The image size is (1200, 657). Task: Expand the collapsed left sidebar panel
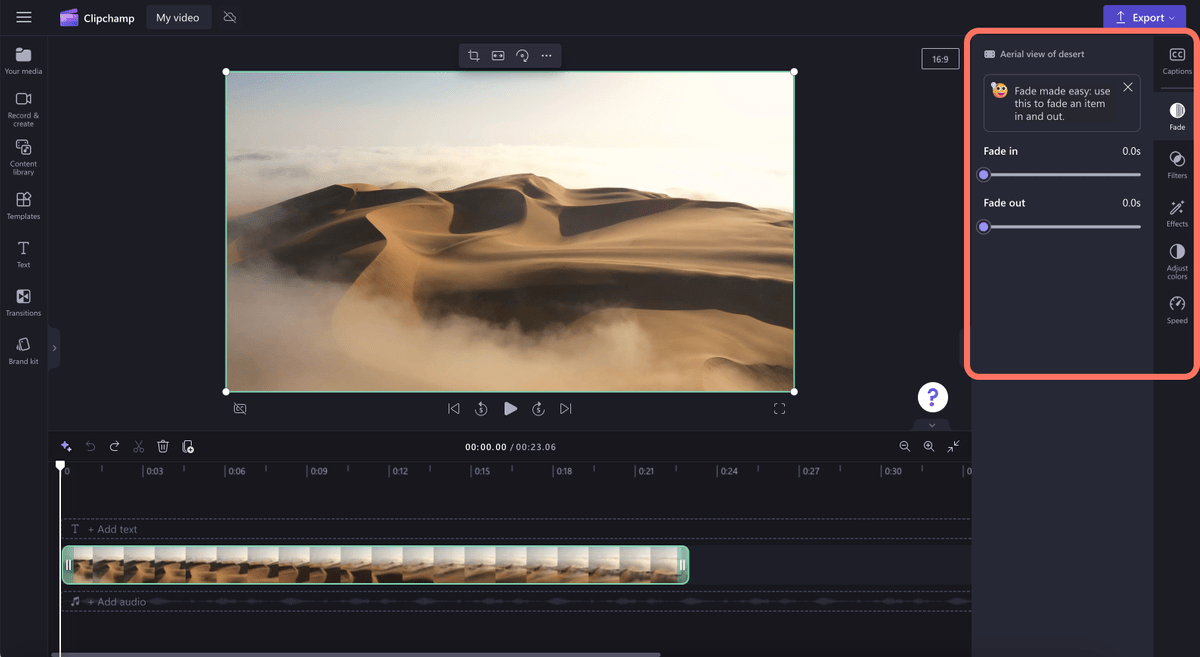coord(54,348)
